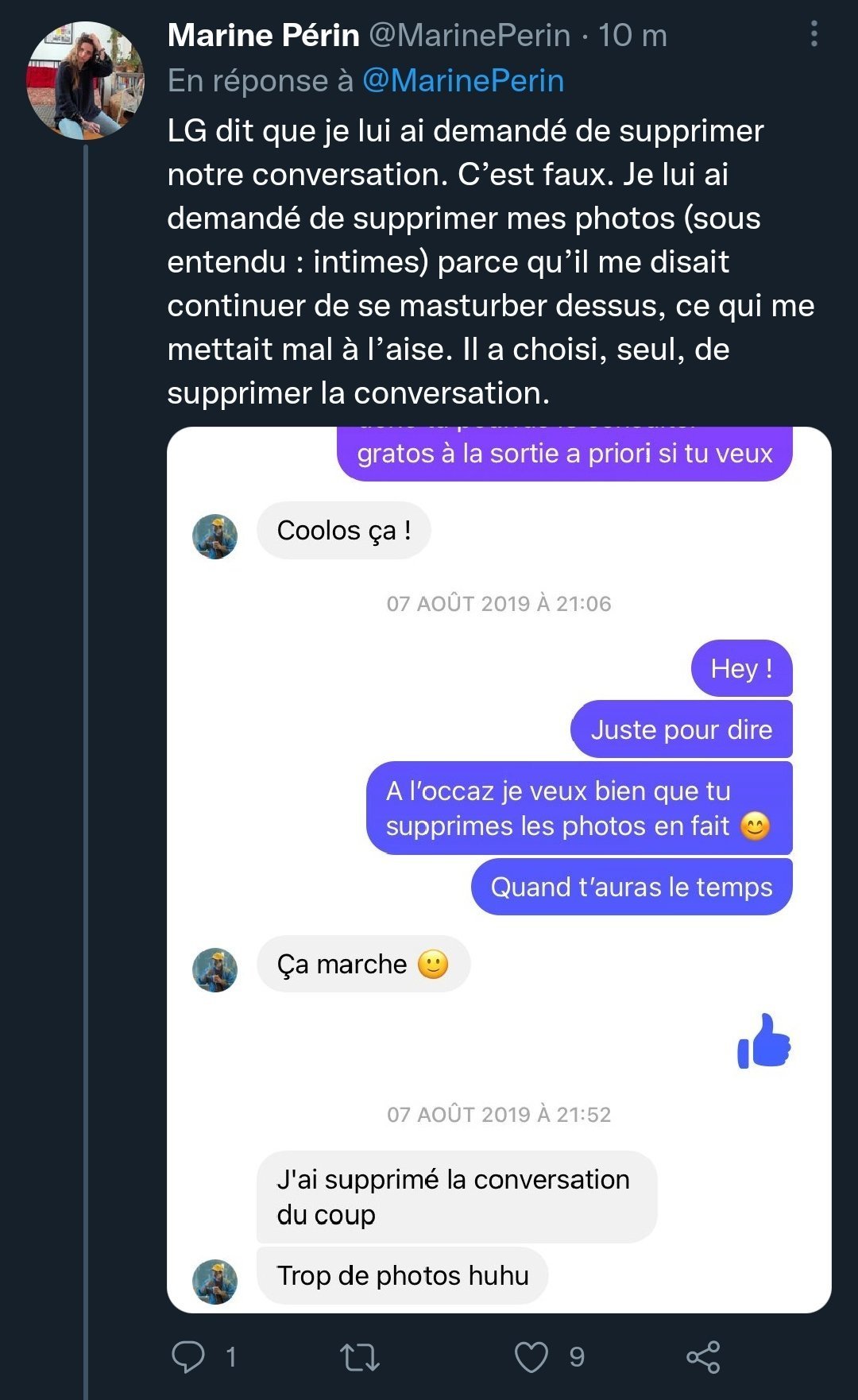Click the reply speech bubble icon
This screenshot has height=1400, width=858.
[x=188, y=1356]
